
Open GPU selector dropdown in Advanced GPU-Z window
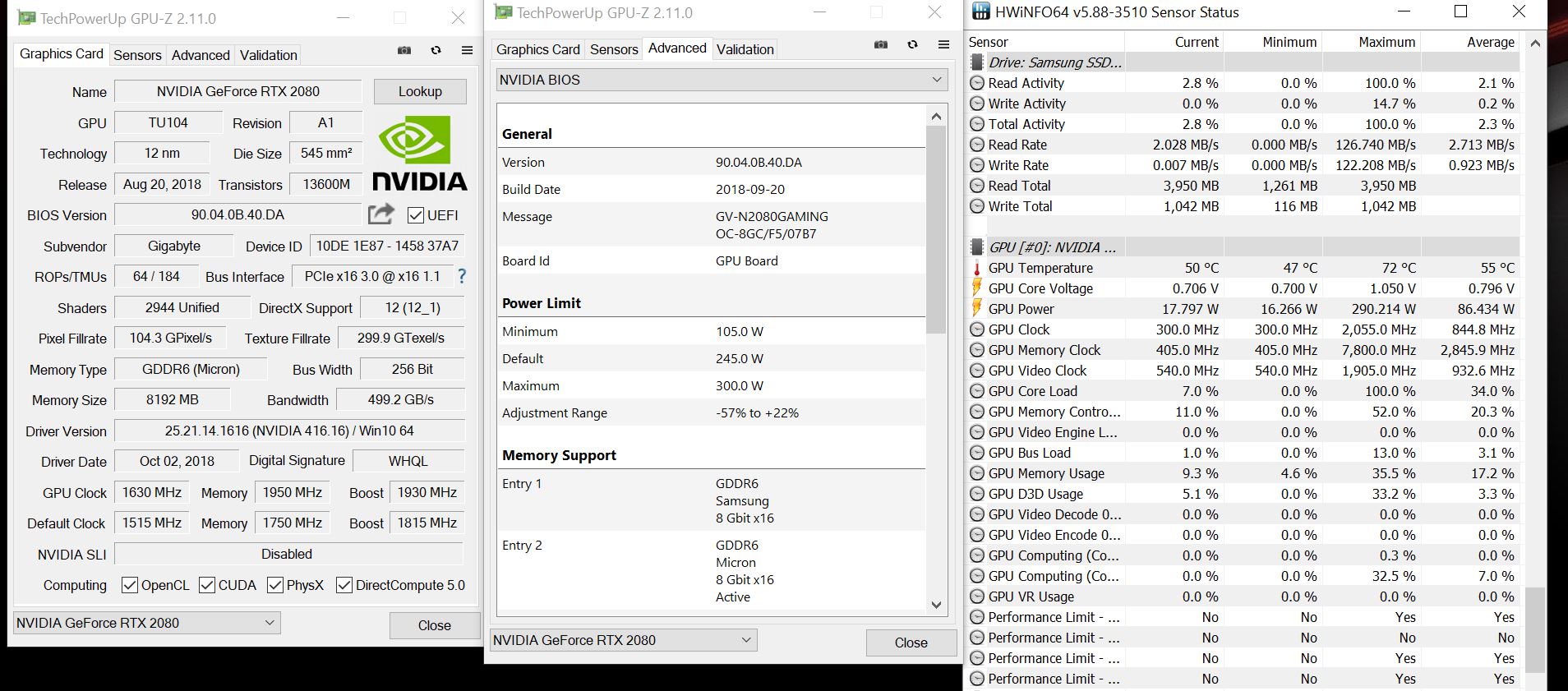[x=624, y=640]
